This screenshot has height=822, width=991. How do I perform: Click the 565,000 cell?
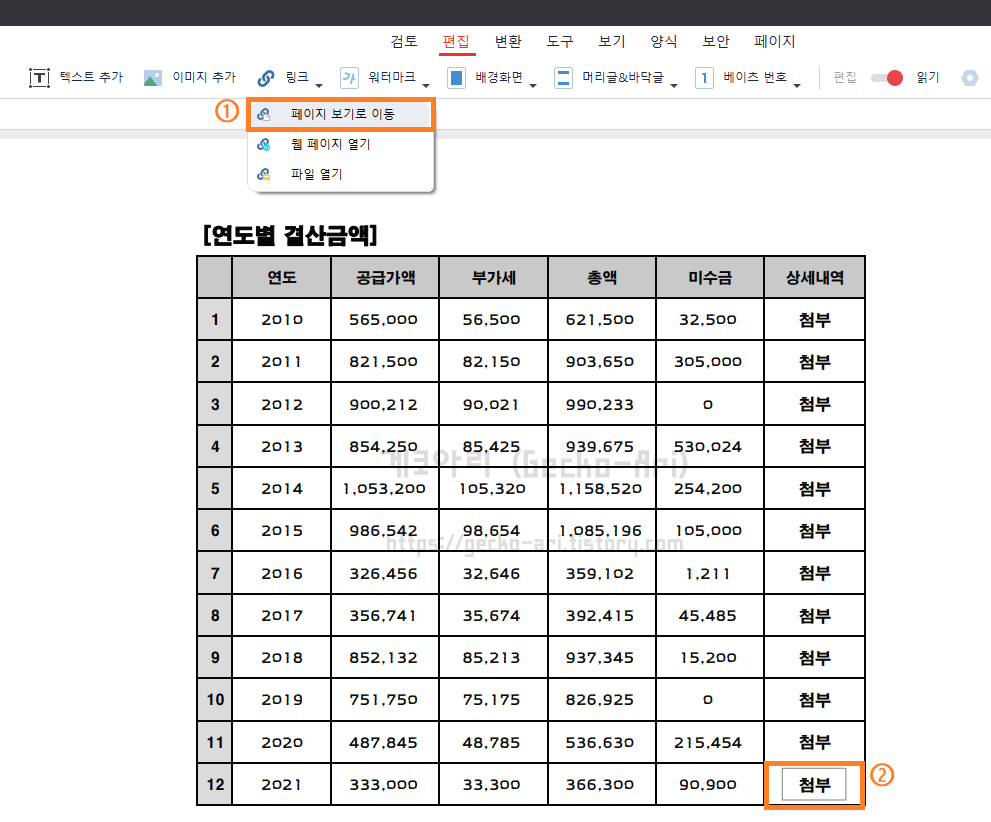(x=384, y=320)
